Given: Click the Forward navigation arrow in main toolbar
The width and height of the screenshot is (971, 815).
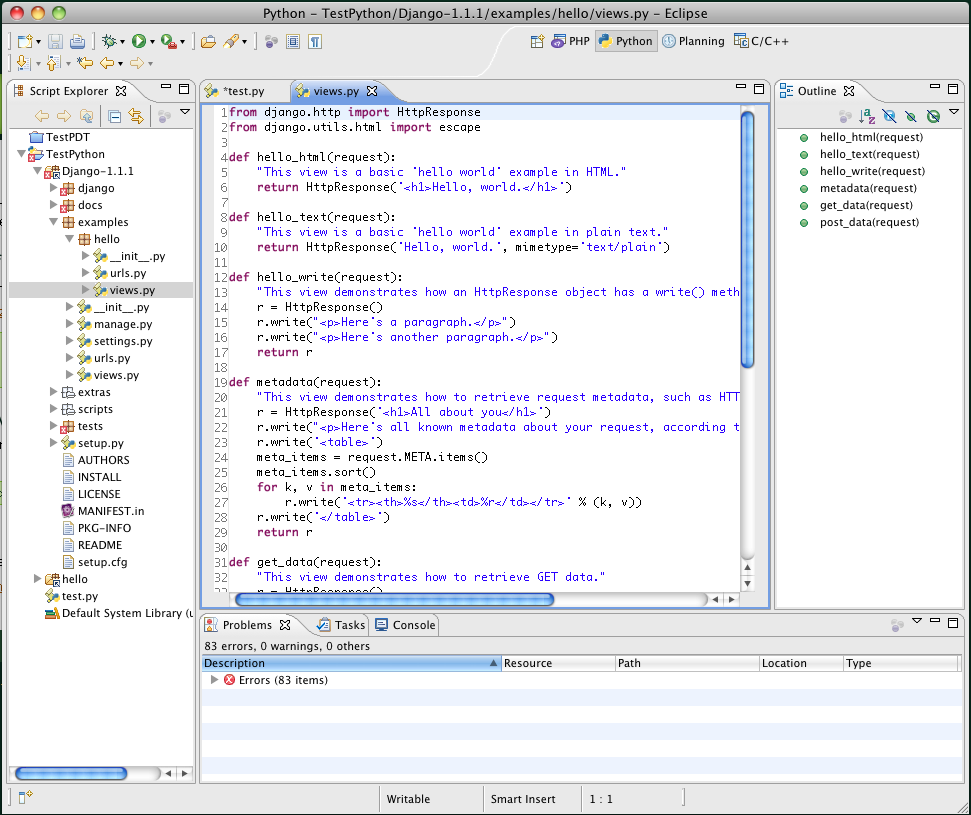Looking at the screenshot, I should (137, 63).
